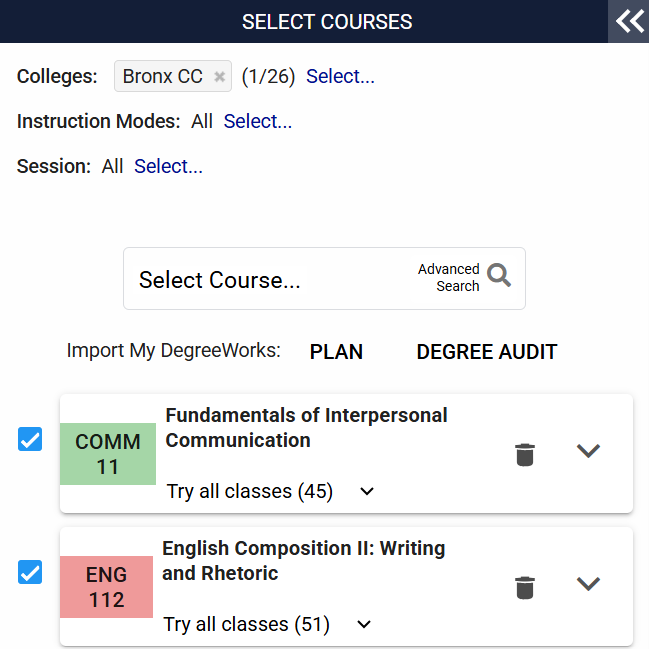Import DegreeWorks PLAN
This screenshot has height=649, width=649.
[x=336, y=352]
